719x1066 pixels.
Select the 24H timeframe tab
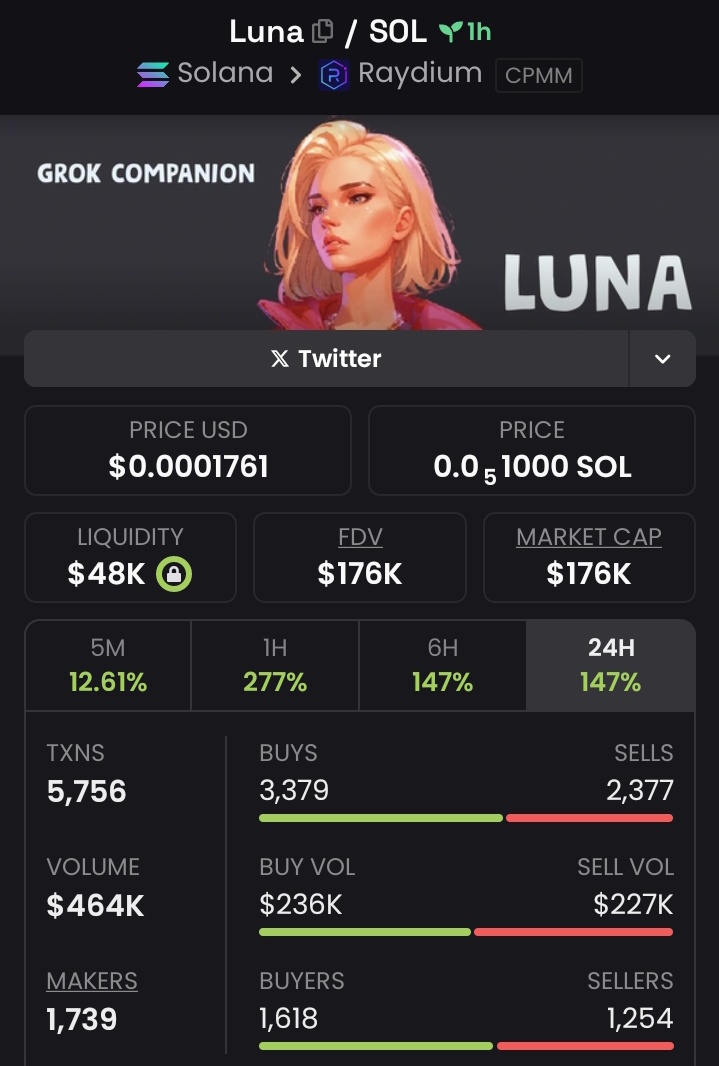click(610, 665)
